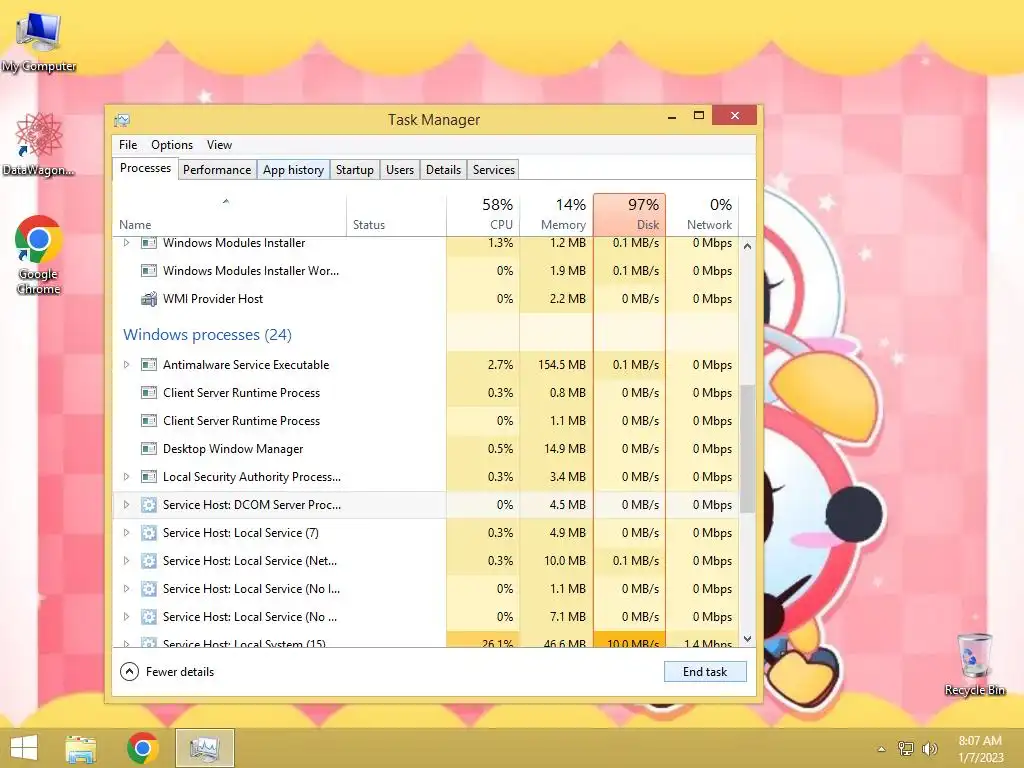The width and height of the screenshot is (1024, 768).
Task: Switch to the Performance tab
Action: [x=217, y=170]
